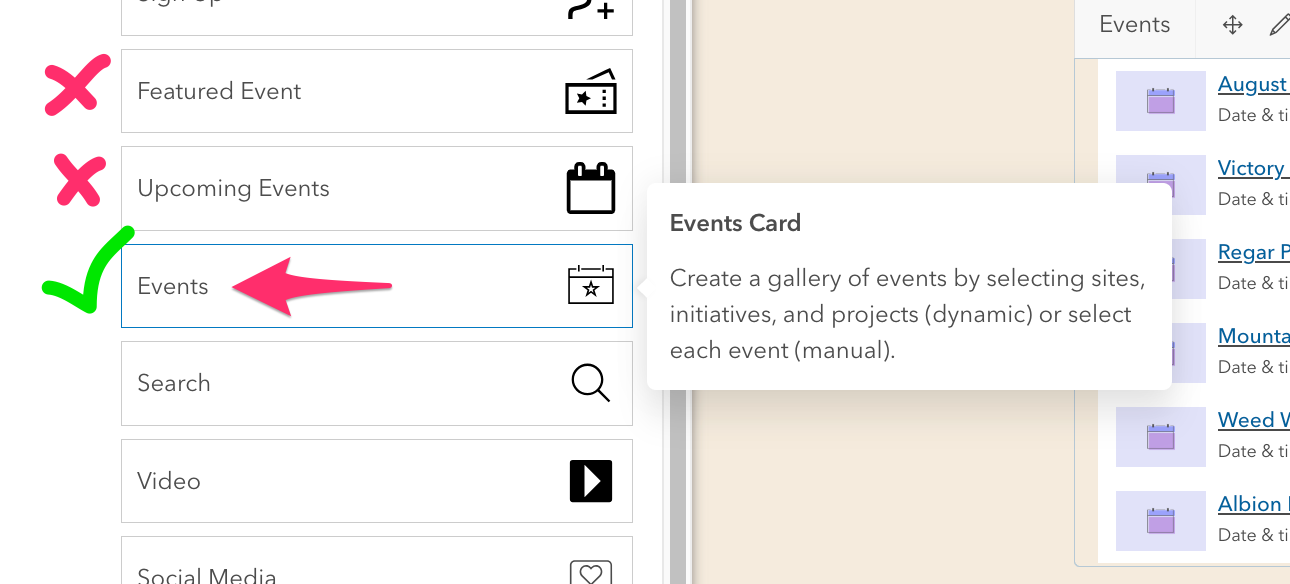1290x584 pixels.
Task: Click the Video play icon
Action: point(590,481)
